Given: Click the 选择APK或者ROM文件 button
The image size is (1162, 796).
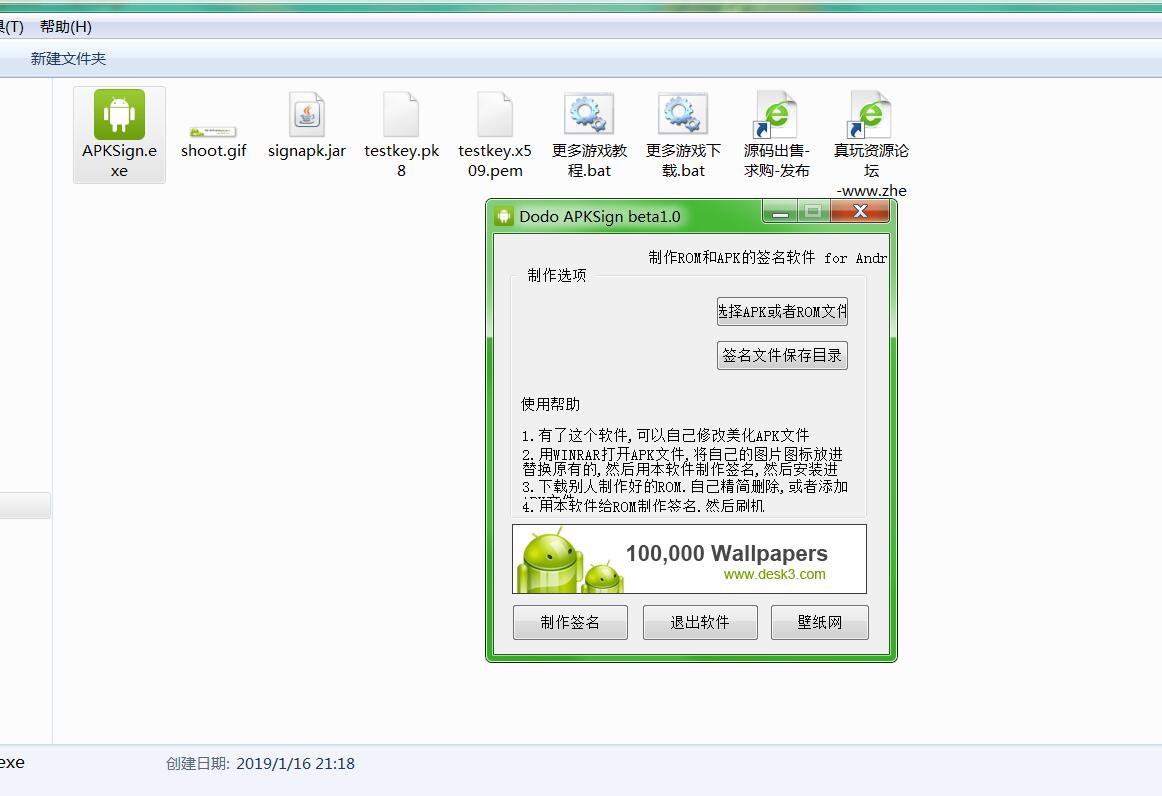Looking at the screenshot, I should (782, 312).
